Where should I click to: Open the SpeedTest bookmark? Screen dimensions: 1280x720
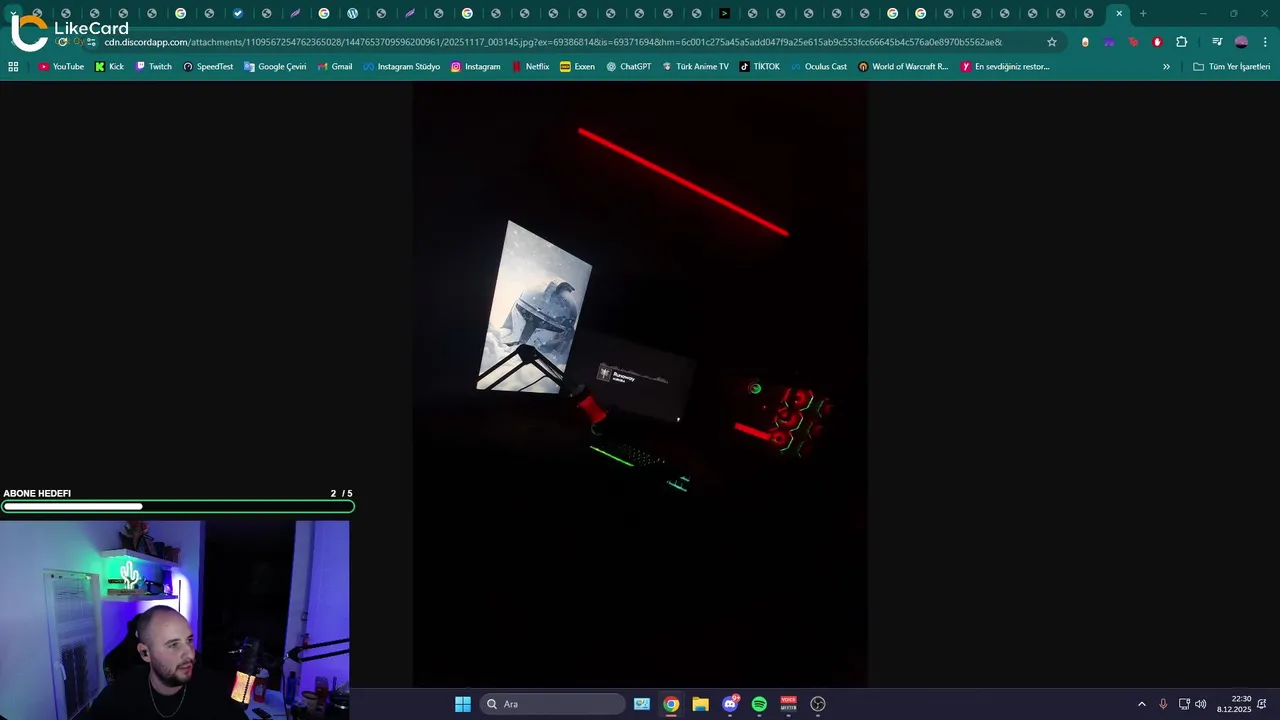(208, 67)
